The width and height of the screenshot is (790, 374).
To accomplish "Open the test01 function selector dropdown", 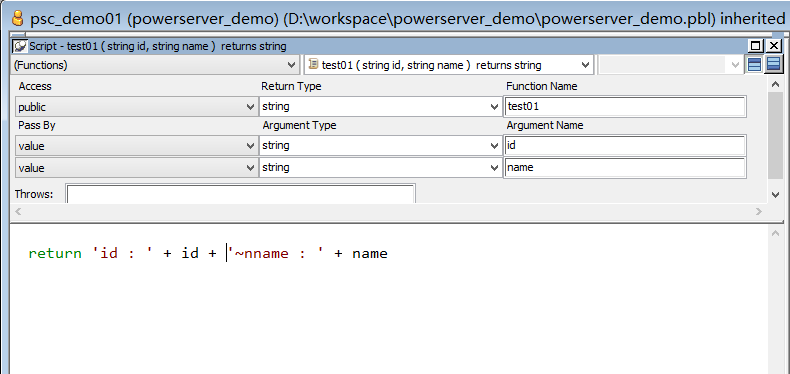I will (x=585, y=65).
